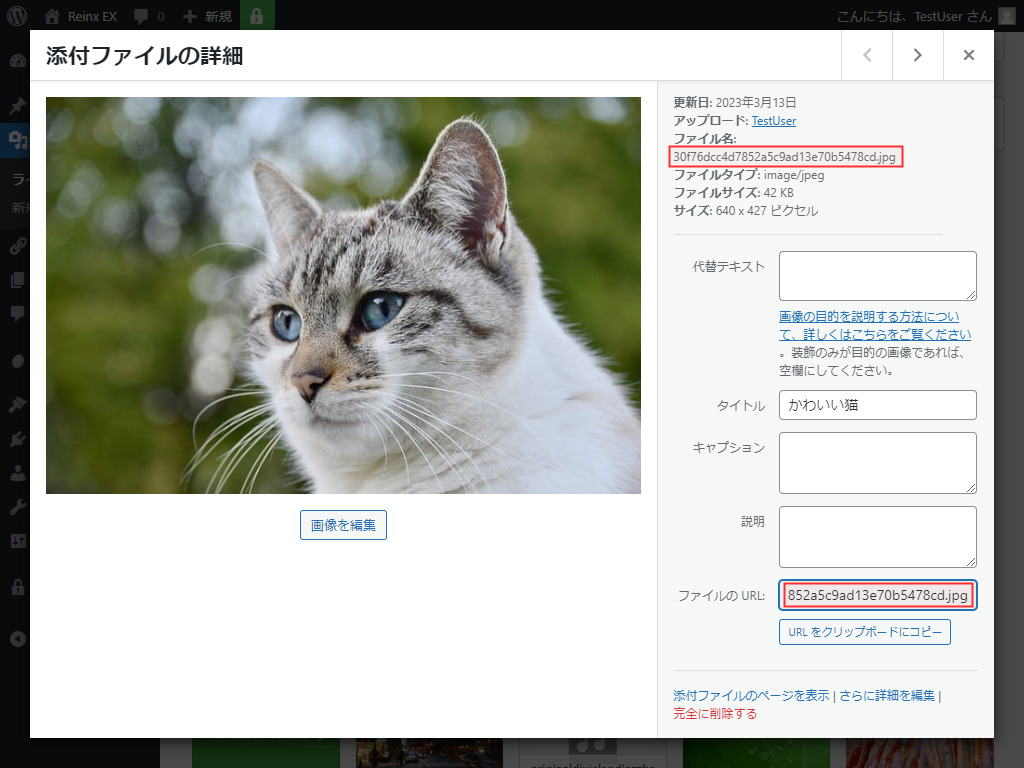Open the Appearance paintbrush icon in sidebar
Screen dimensions: 1024x768
18,405
